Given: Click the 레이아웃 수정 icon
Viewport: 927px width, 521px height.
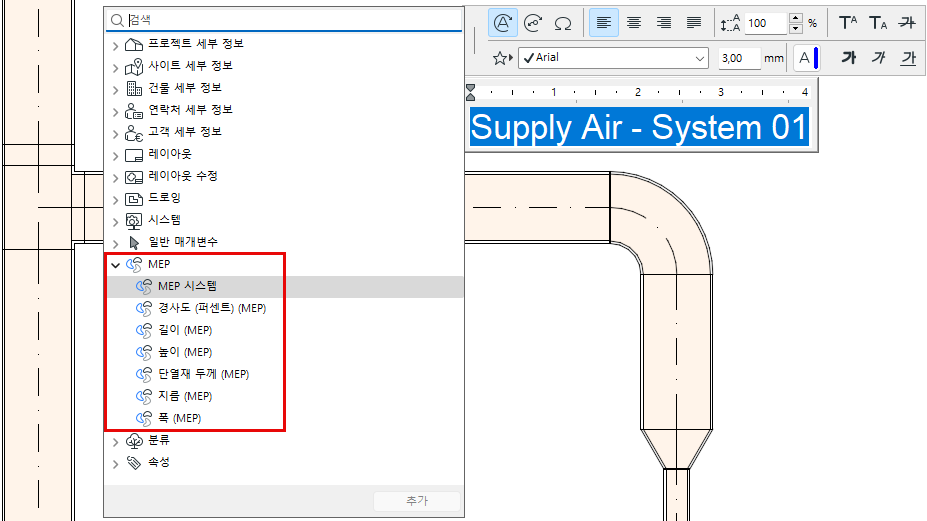Looking at the screenshot, I should click(x=134, y=177).
